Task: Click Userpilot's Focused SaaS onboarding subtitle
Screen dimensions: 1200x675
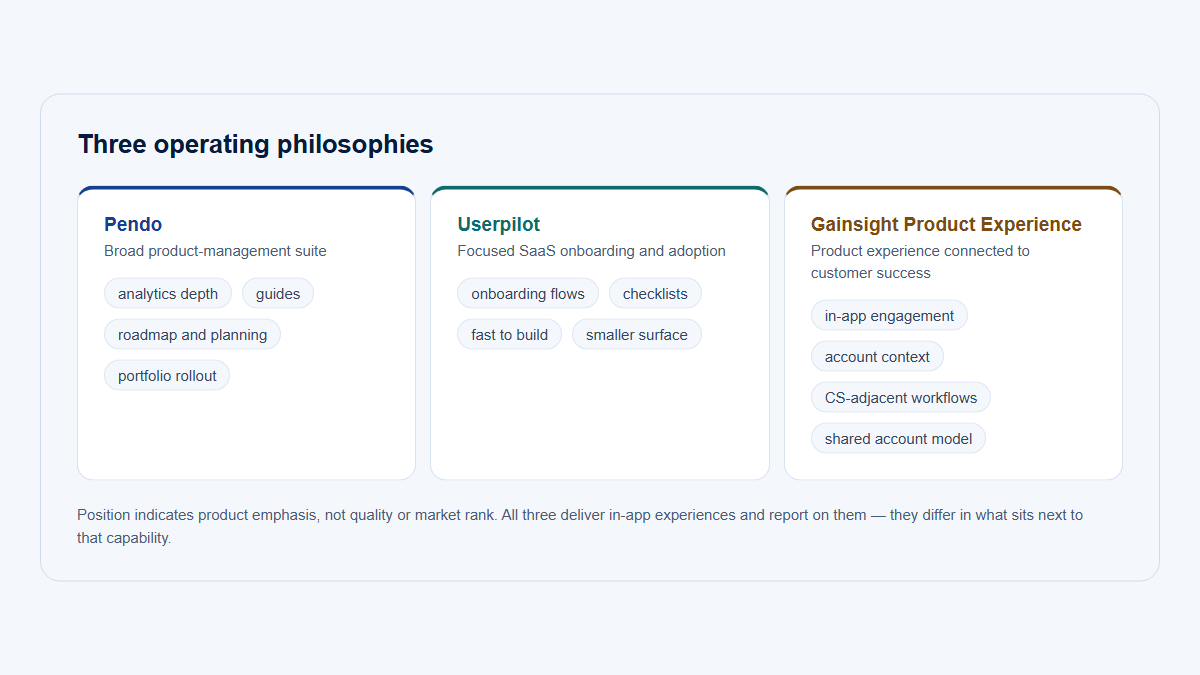Action: pos(592,251)
